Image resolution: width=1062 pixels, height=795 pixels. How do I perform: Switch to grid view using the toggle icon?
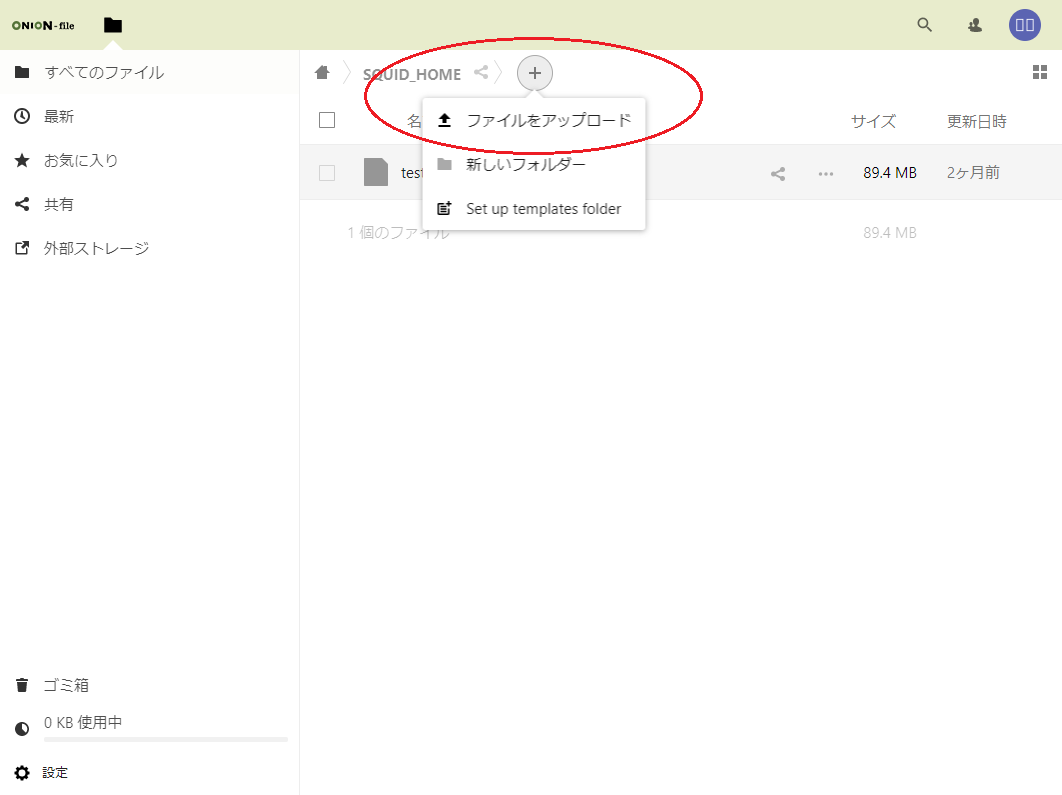[1040, 72]
